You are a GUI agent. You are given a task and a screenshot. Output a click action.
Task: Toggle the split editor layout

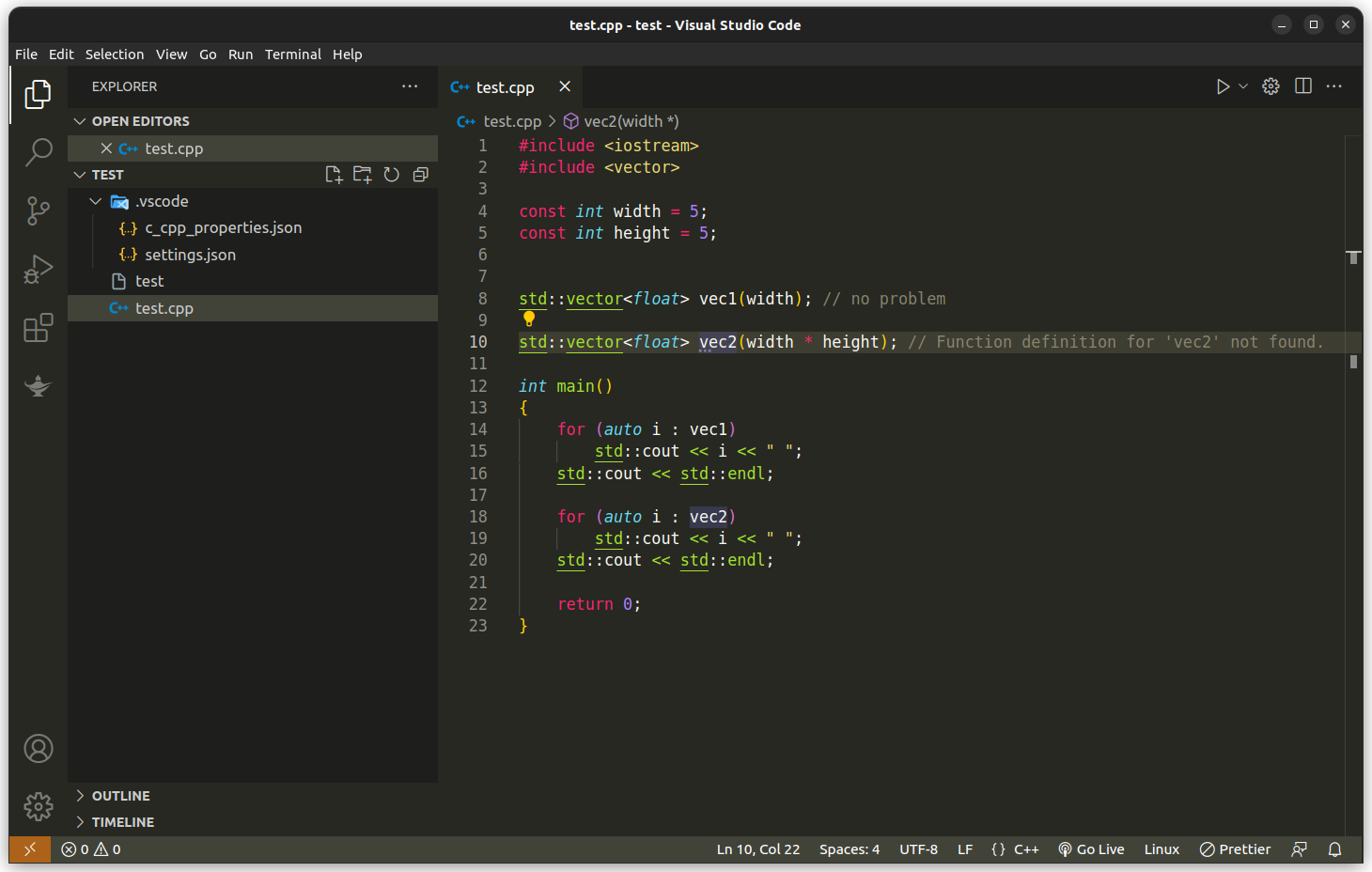(1302, 86)
